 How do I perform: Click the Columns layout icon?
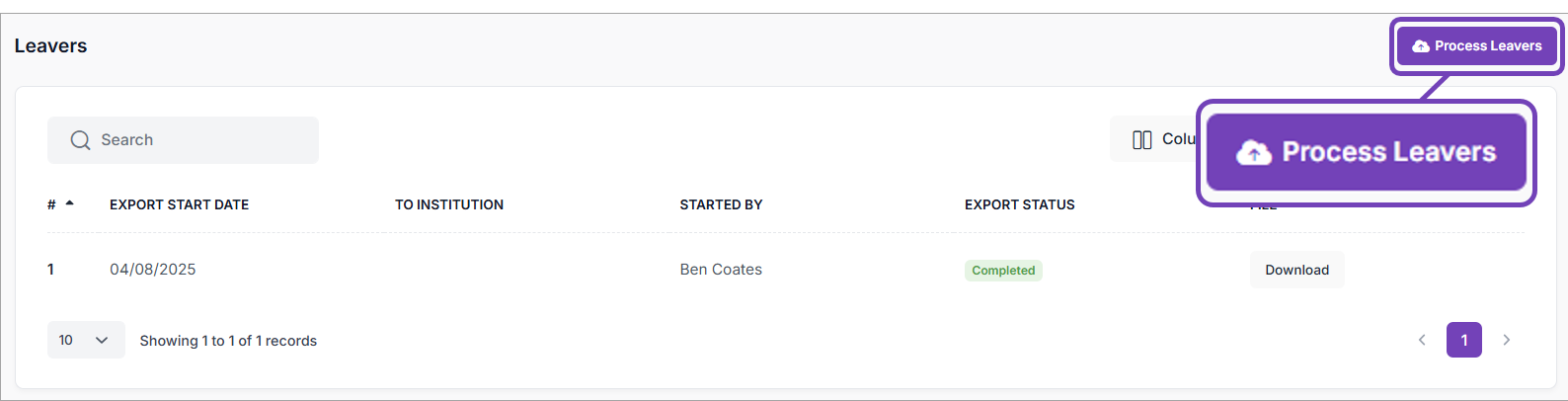click(1142, 140)
